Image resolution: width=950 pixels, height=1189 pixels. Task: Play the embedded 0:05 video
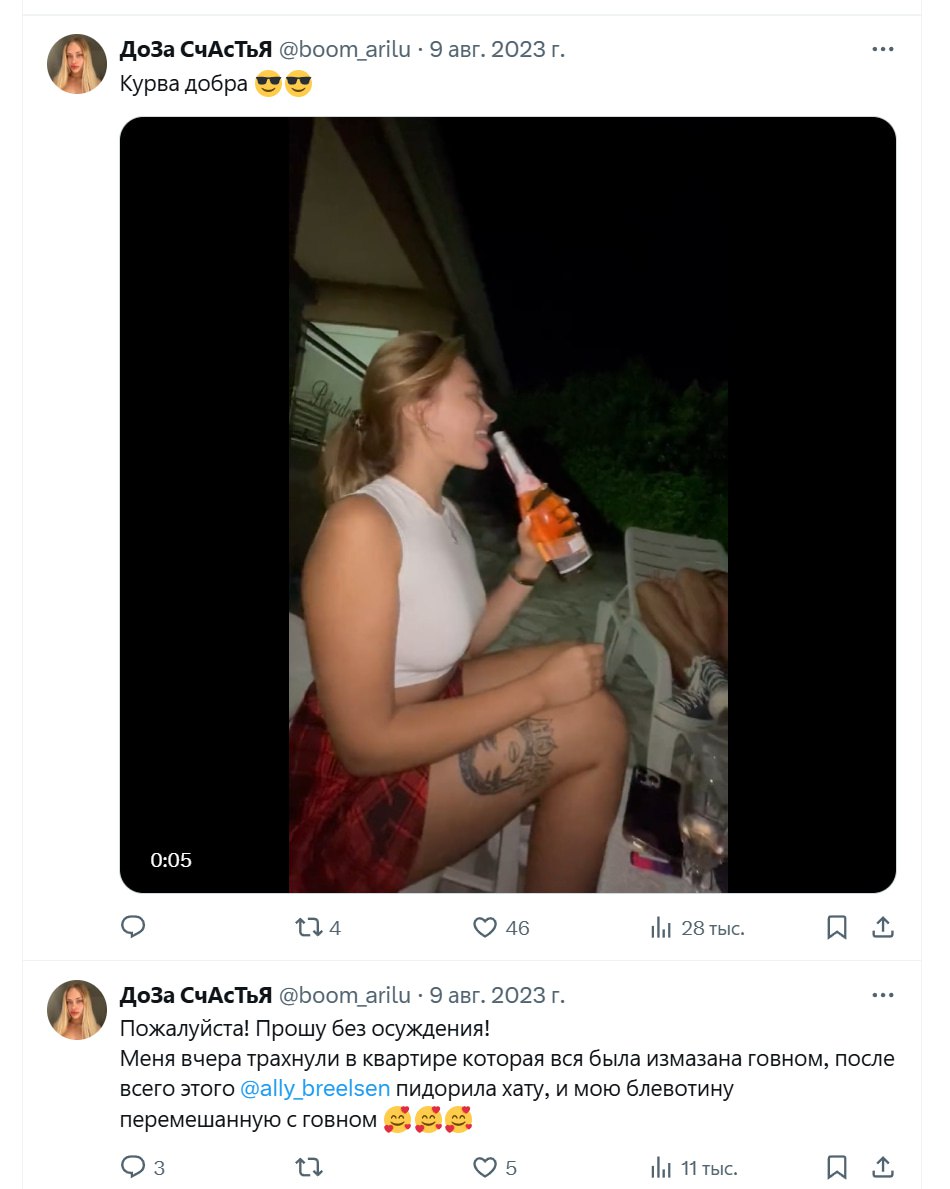coord(508,505)
